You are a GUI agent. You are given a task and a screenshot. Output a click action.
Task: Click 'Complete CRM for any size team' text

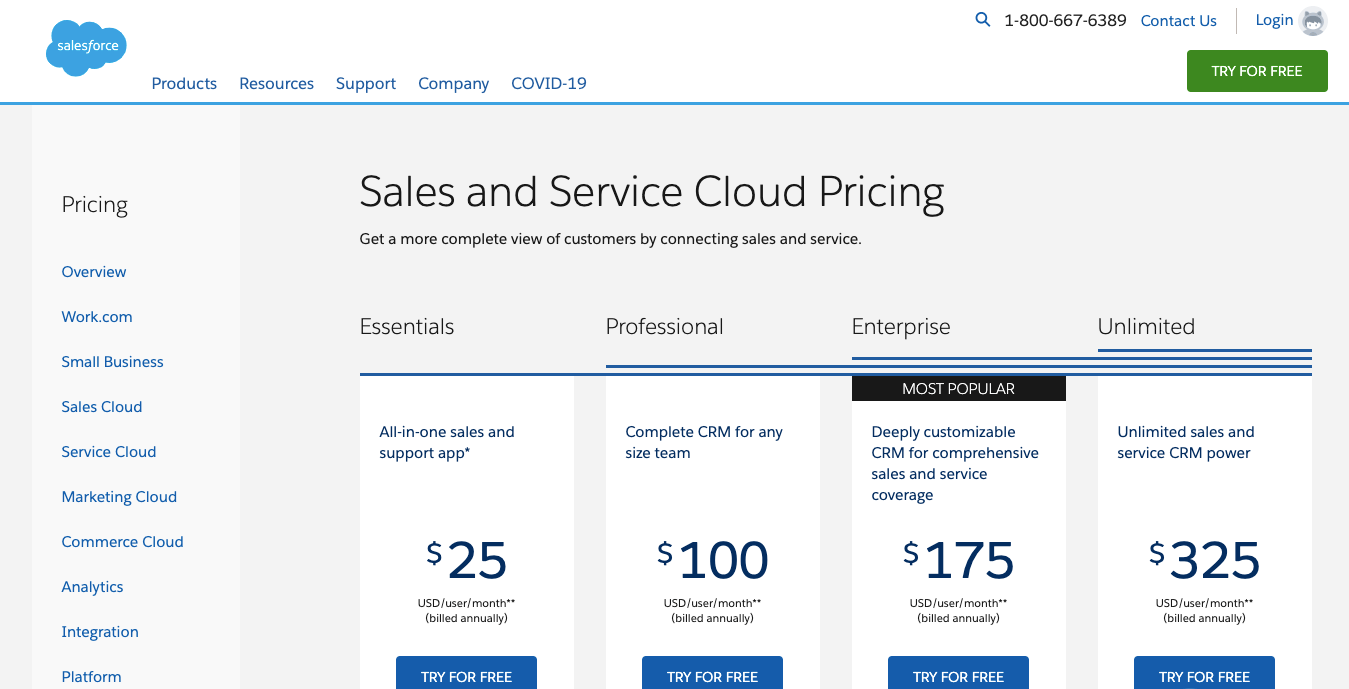pos(704,442)
